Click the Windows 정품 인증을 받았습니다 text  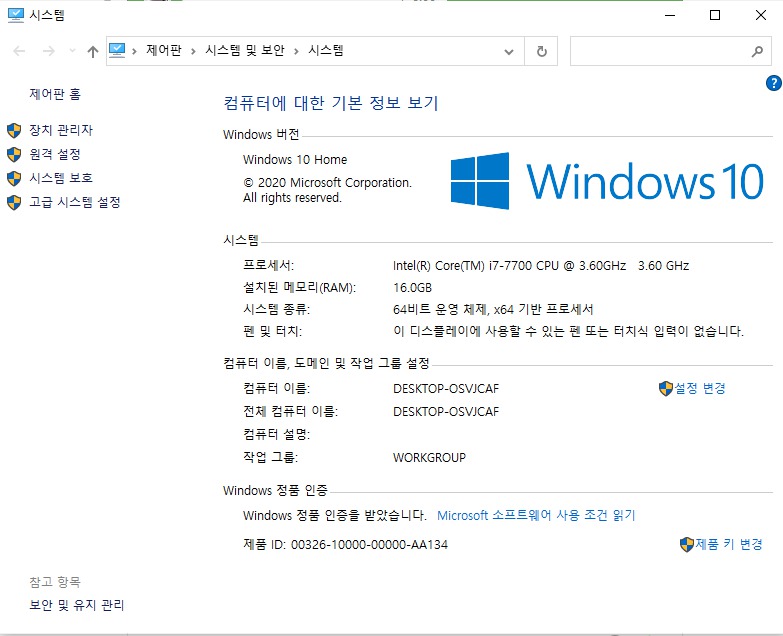(x=335, y=515)
